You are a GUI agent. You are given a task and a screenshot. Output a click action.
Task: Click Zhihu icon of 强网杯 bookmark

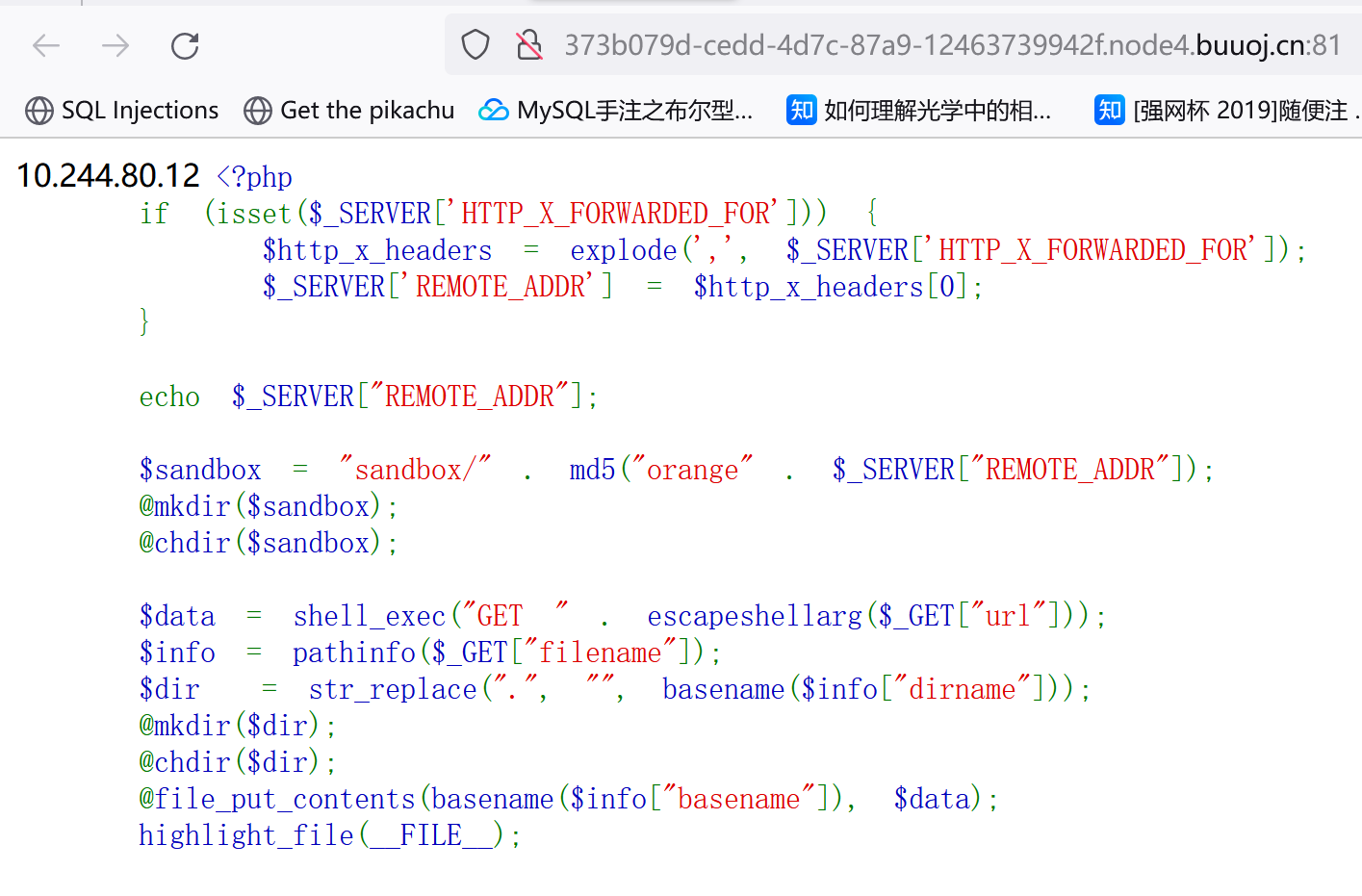tap(1110, 110)
